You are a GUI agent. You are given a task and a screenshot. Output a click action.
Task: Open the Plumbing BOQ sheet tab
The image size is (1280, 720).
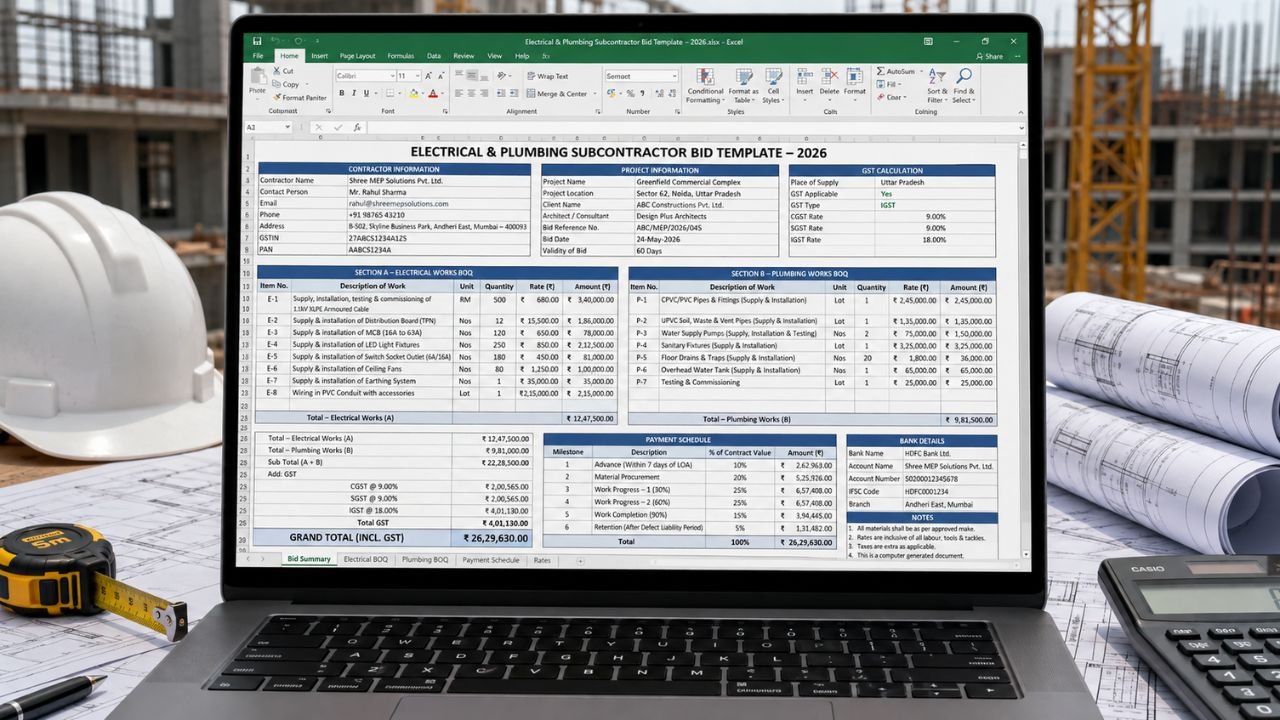425,560
